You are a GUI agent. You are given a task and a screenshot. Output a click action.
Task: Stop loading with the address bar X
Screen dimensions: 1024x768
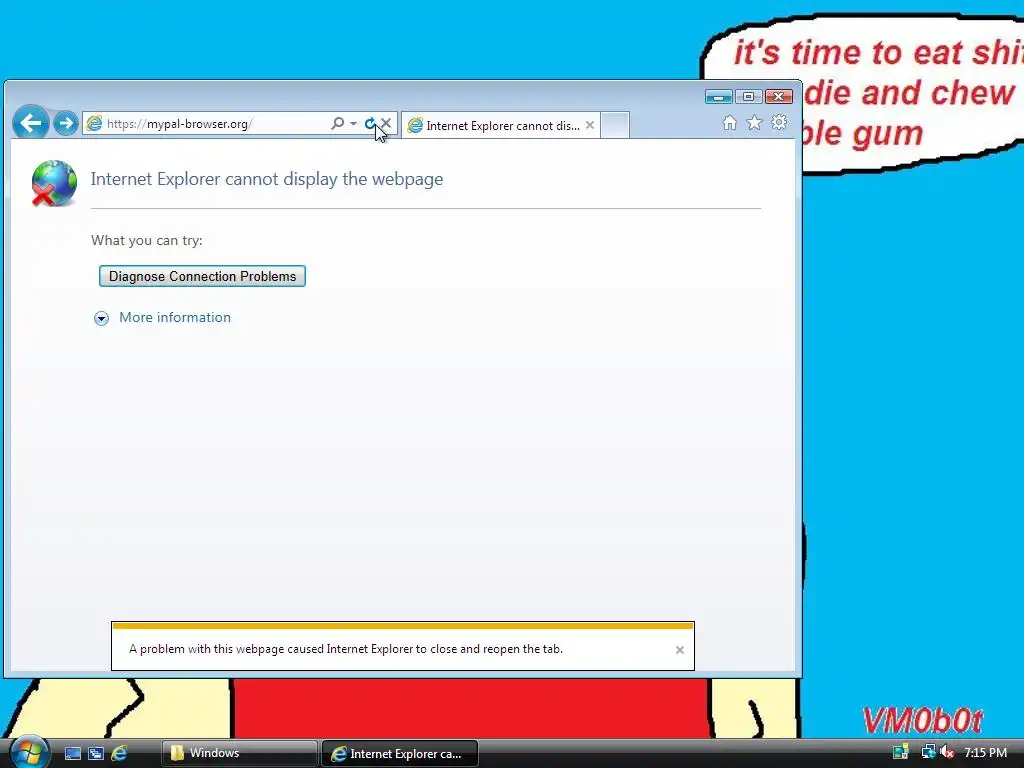click(x=387, y=123)
